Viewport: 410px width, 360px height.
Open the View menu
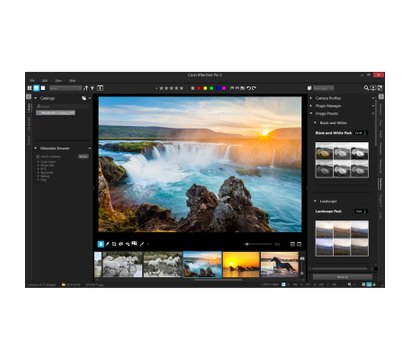click(x=58, y=81)
